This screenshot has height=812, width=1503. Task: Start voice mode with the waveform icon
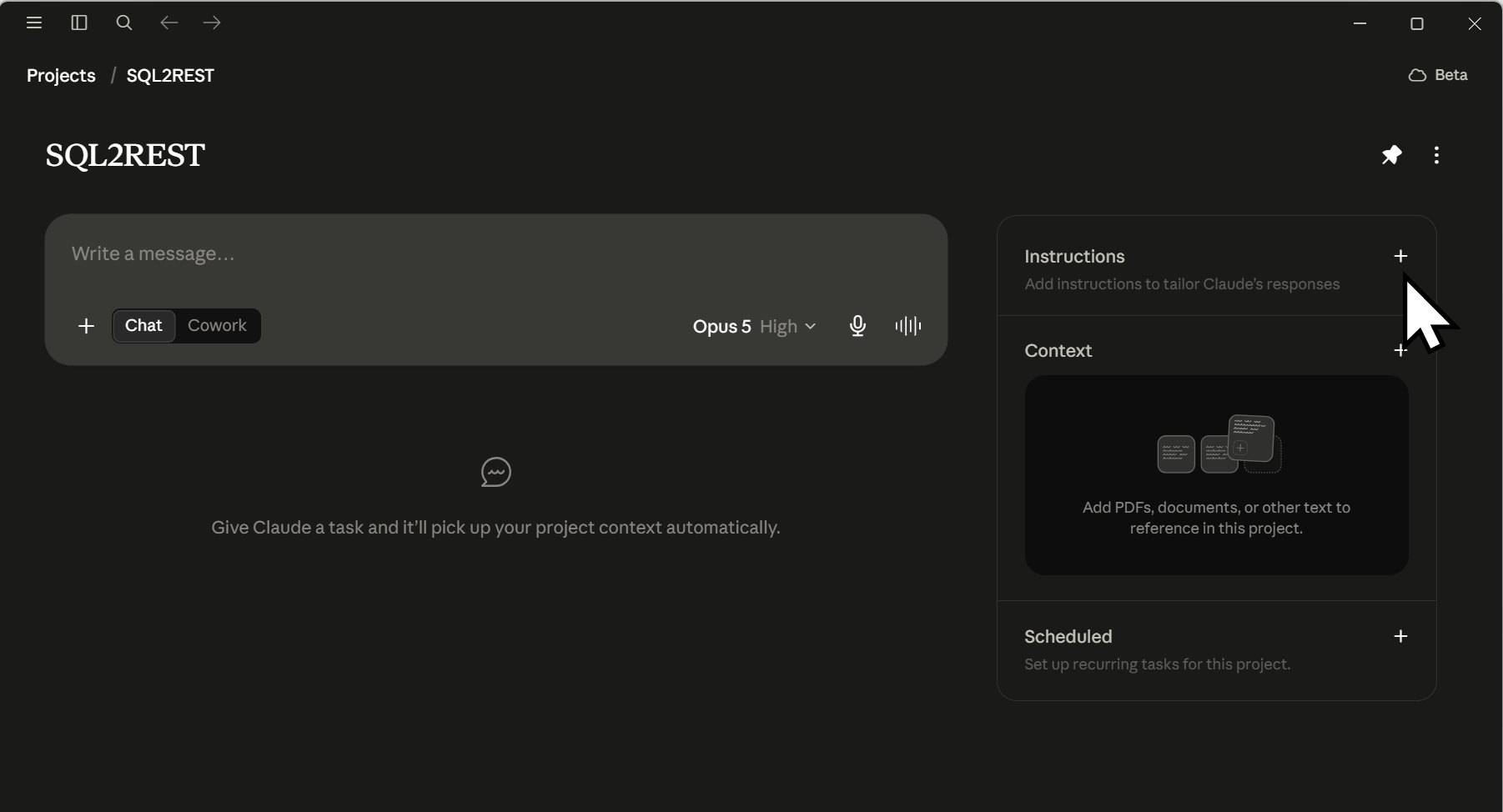click(x=908, y=326)
